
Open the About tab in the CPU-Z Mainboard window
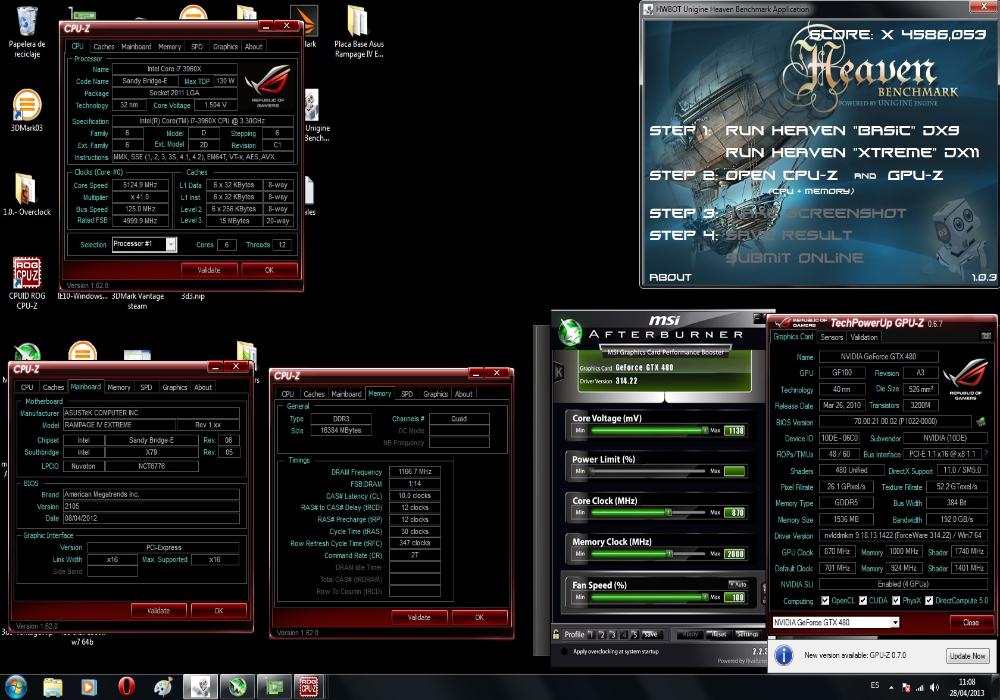click(203, 387)
